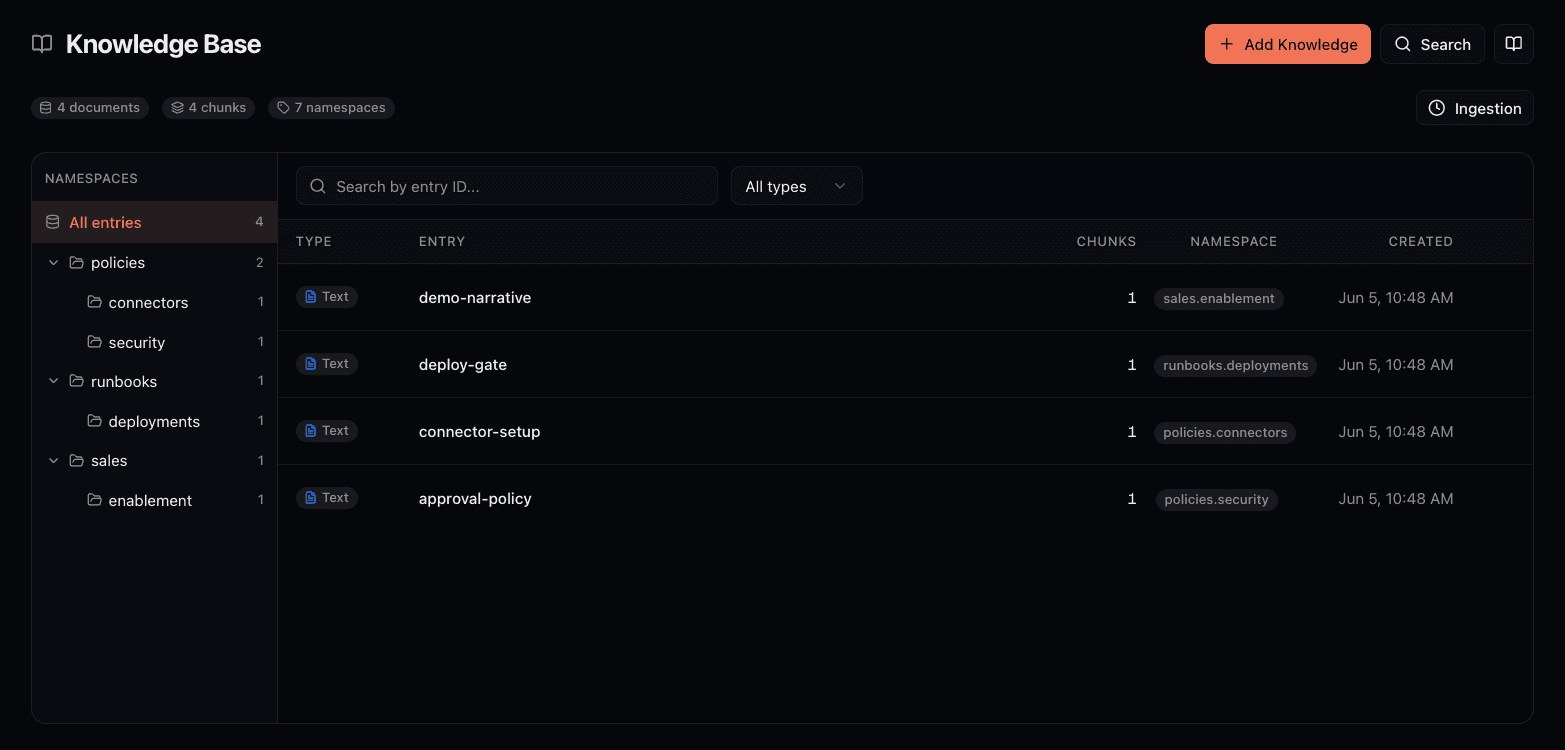The image size is (1565, 750).
Task: Click the Text type badge for deploy-gate
Action: coord(327,364)
